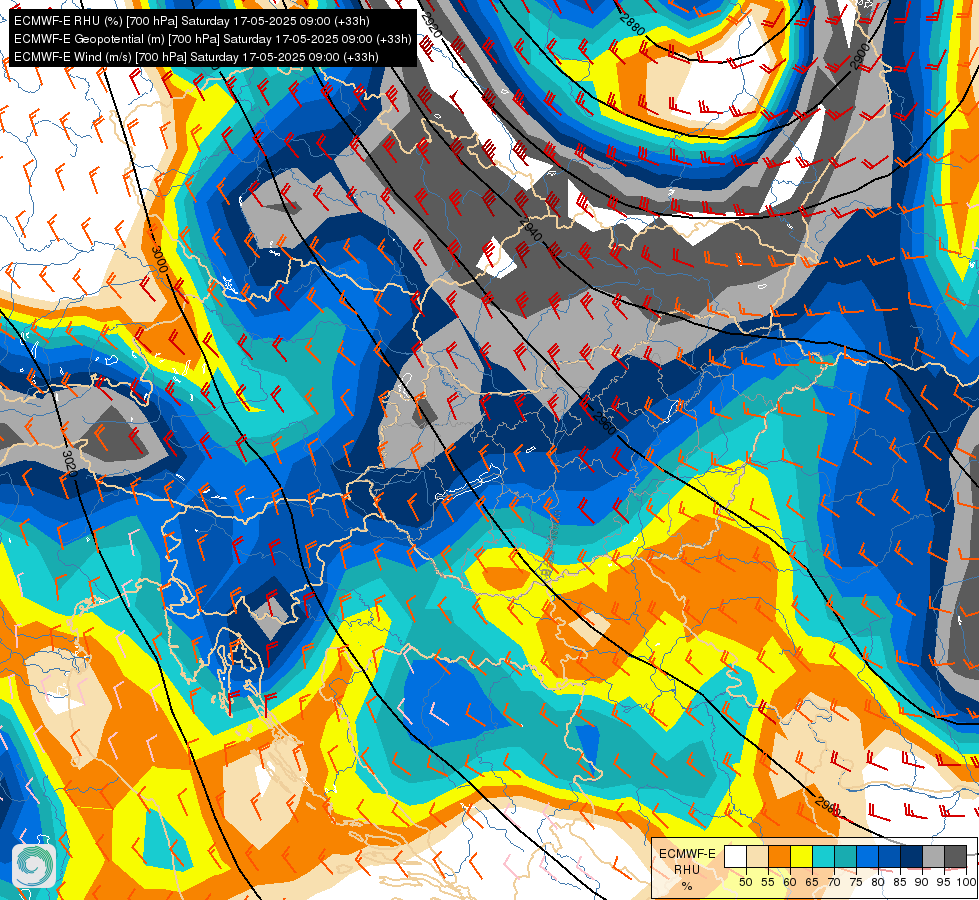
Task: Select the navy 85–90% legend swatch
Action: (x=911, y=857)
